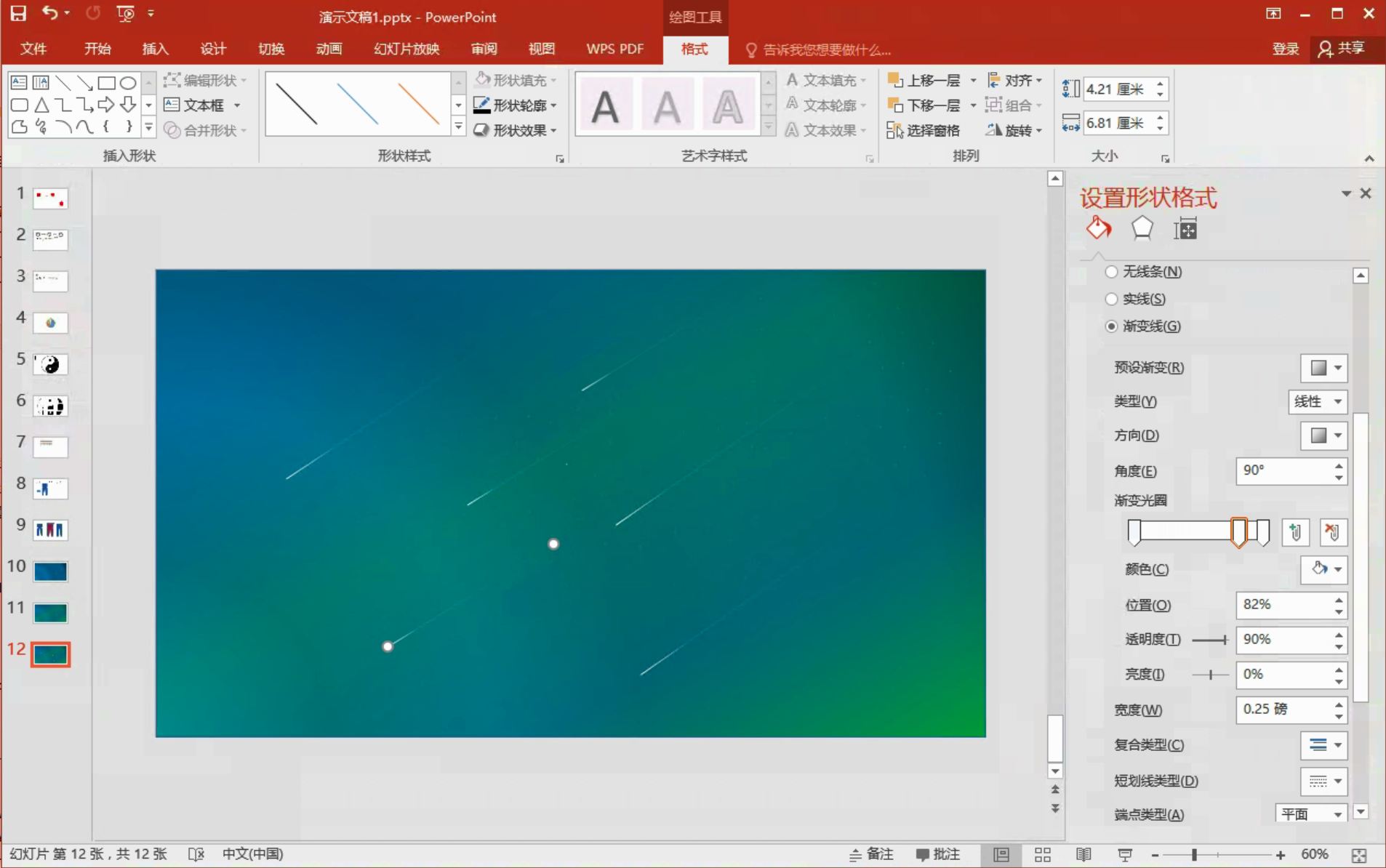The height and width of the screenshot is (868, 1386).
Task: Pick the blue line shape style
Action: coord(357,104)
